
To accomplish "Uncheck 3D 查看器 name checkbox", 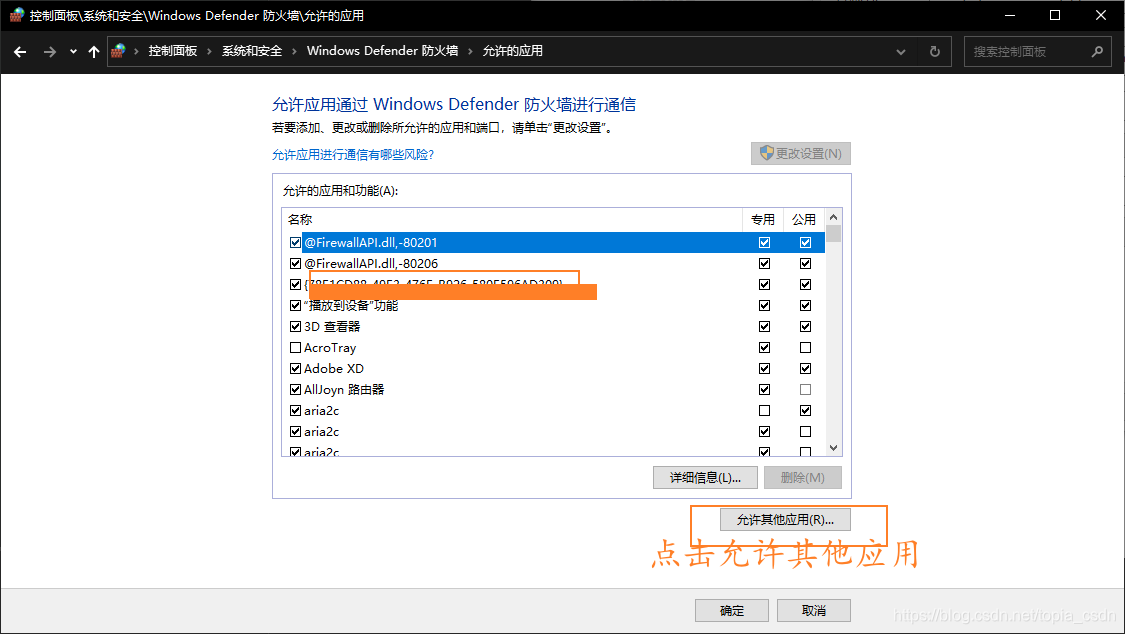I will click(x=295, y=326).
